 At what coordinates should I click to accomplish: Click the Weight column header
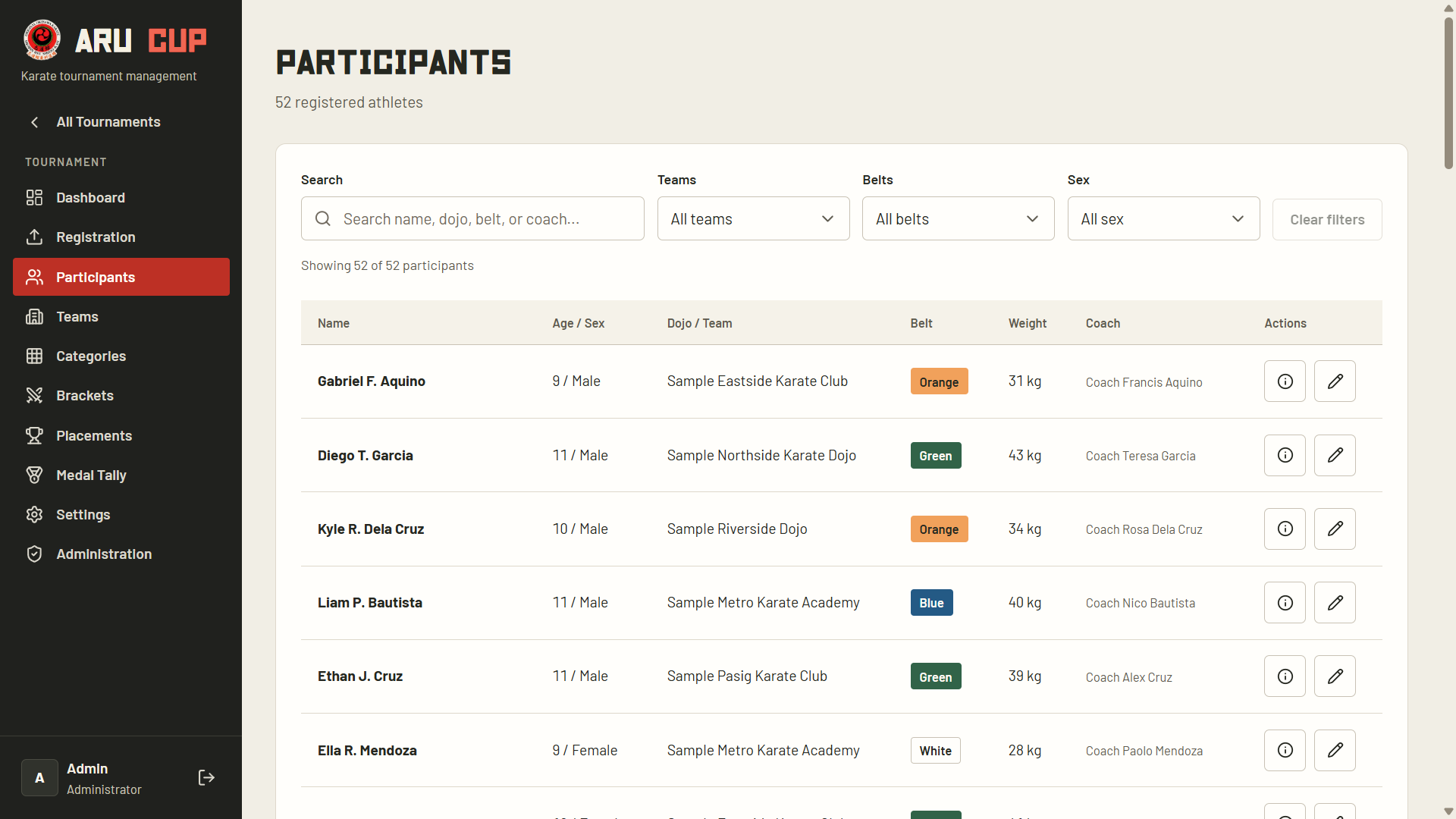click(x=1028, y=323)
